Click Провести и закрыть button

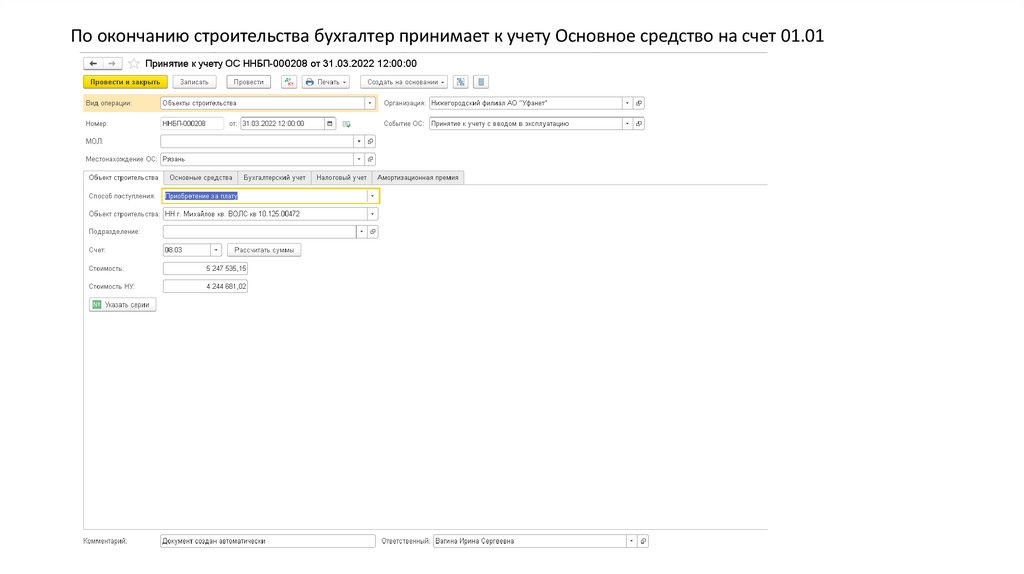coord(125,82)
